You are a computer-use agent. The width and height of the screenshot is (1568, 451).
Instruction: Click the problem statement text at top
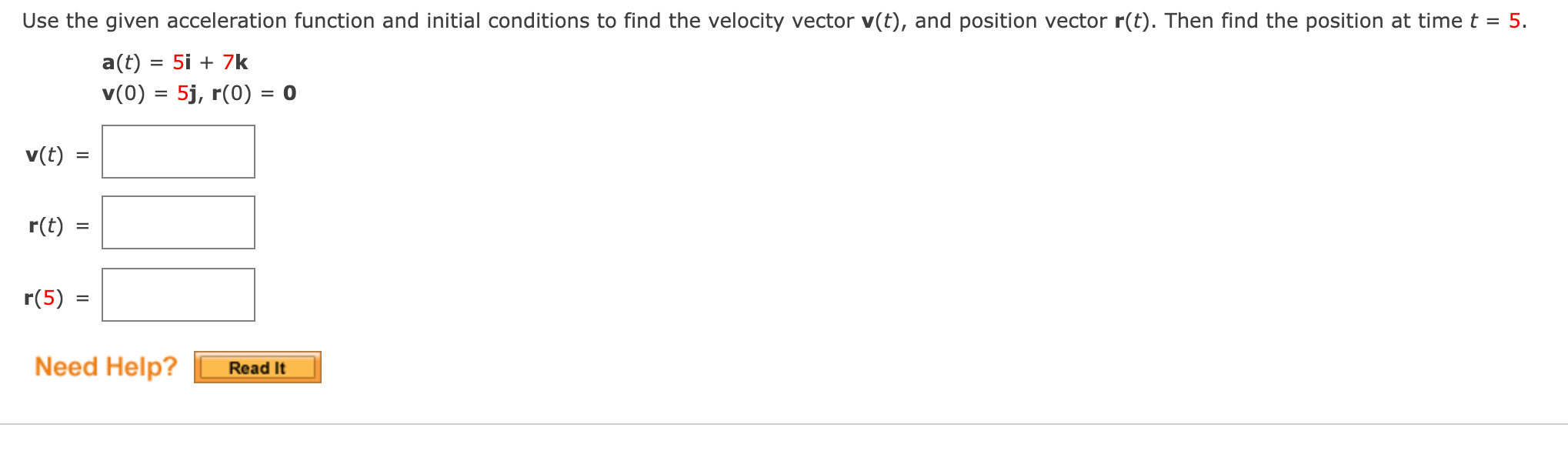tap(385, 20)
